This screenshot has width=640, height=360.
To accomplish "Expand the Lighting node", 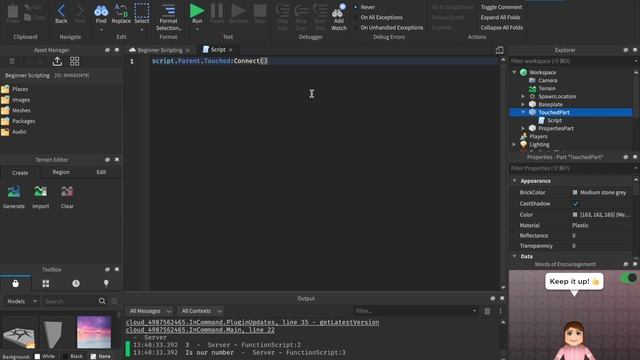I will (x=514, y=144).
